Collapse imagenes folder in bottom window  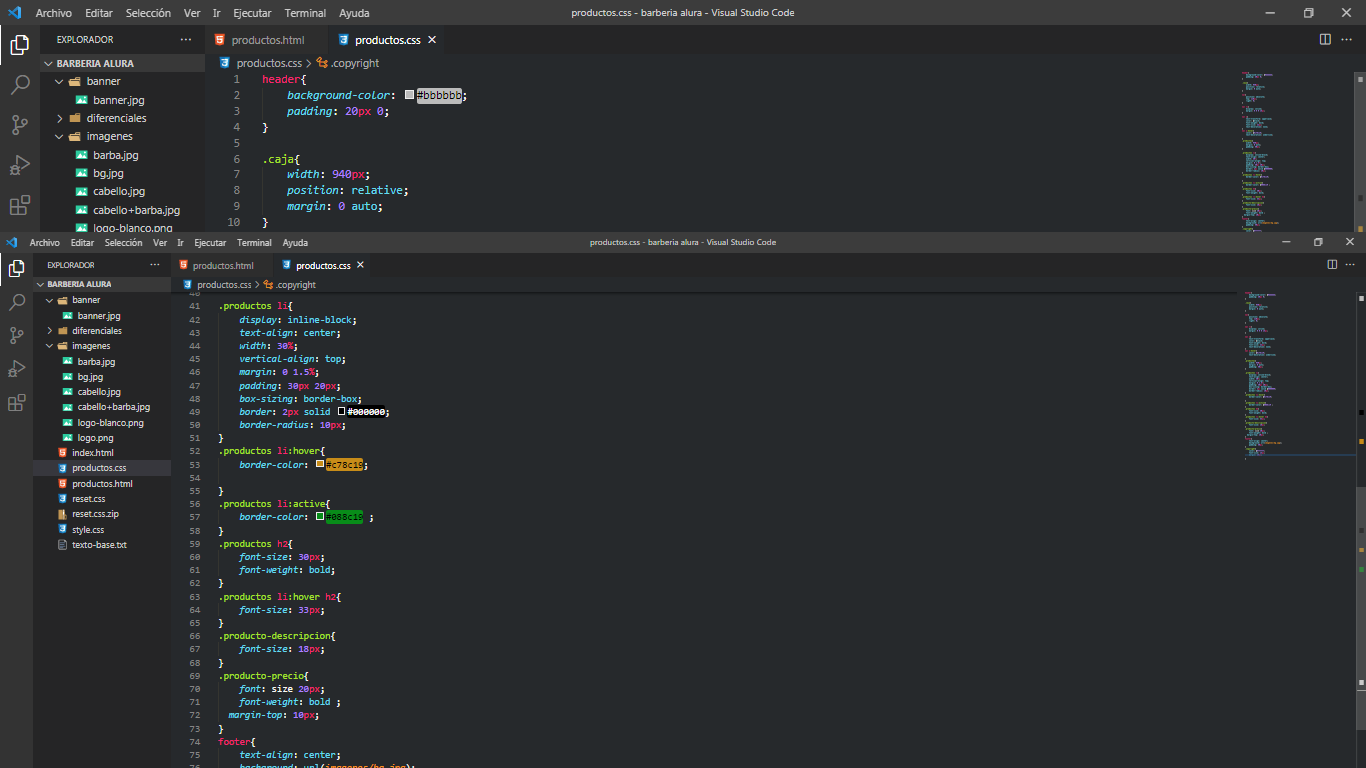click(x=50, y=346)
